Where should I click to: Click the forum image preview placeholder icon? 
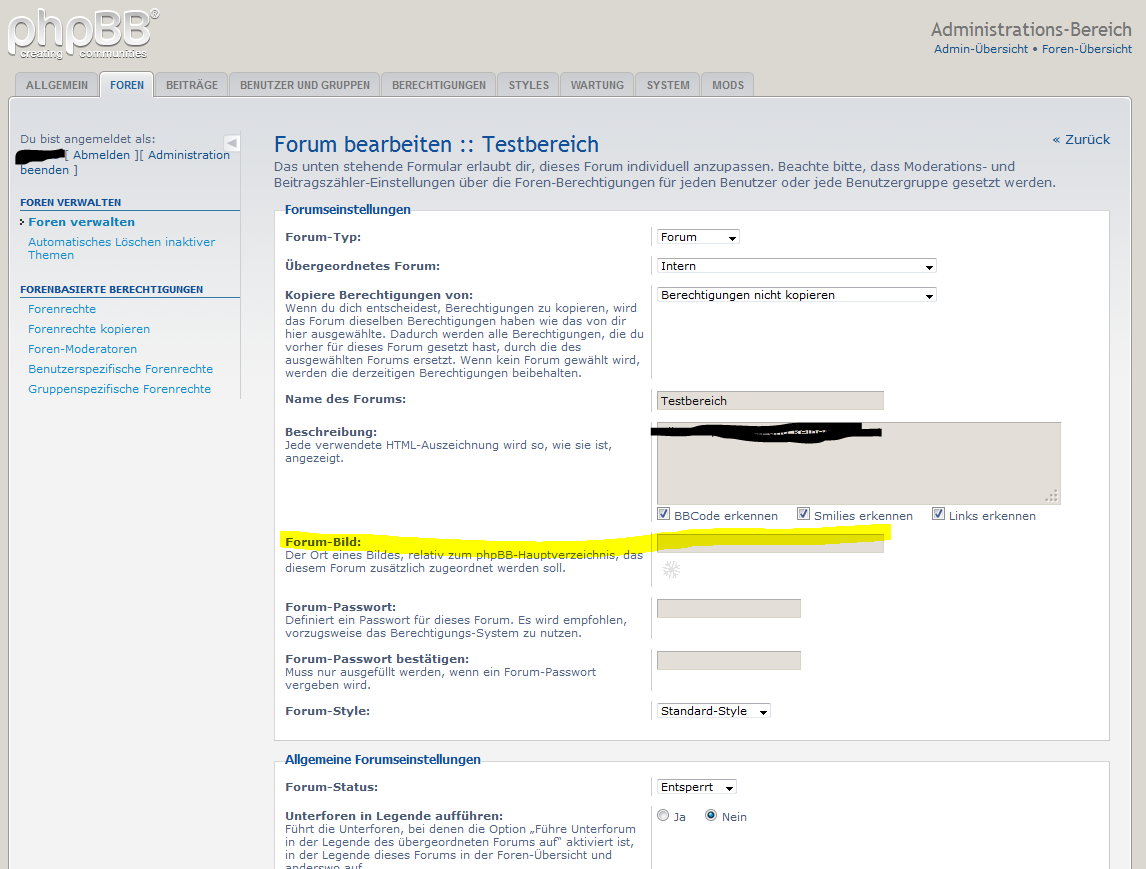(x=672, y=570)
